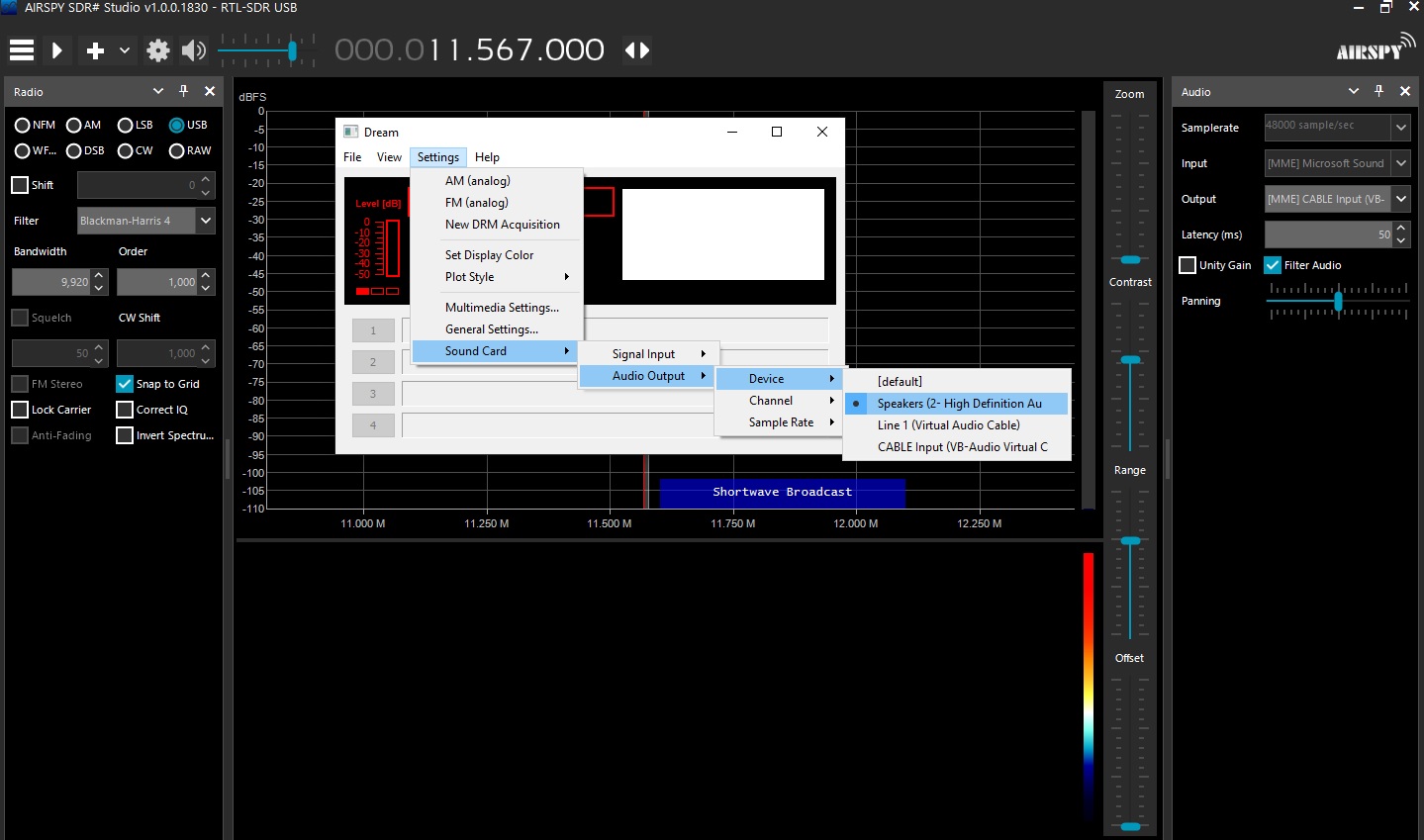
Task: Pin the Audio panel
Action: (1378, 91)
